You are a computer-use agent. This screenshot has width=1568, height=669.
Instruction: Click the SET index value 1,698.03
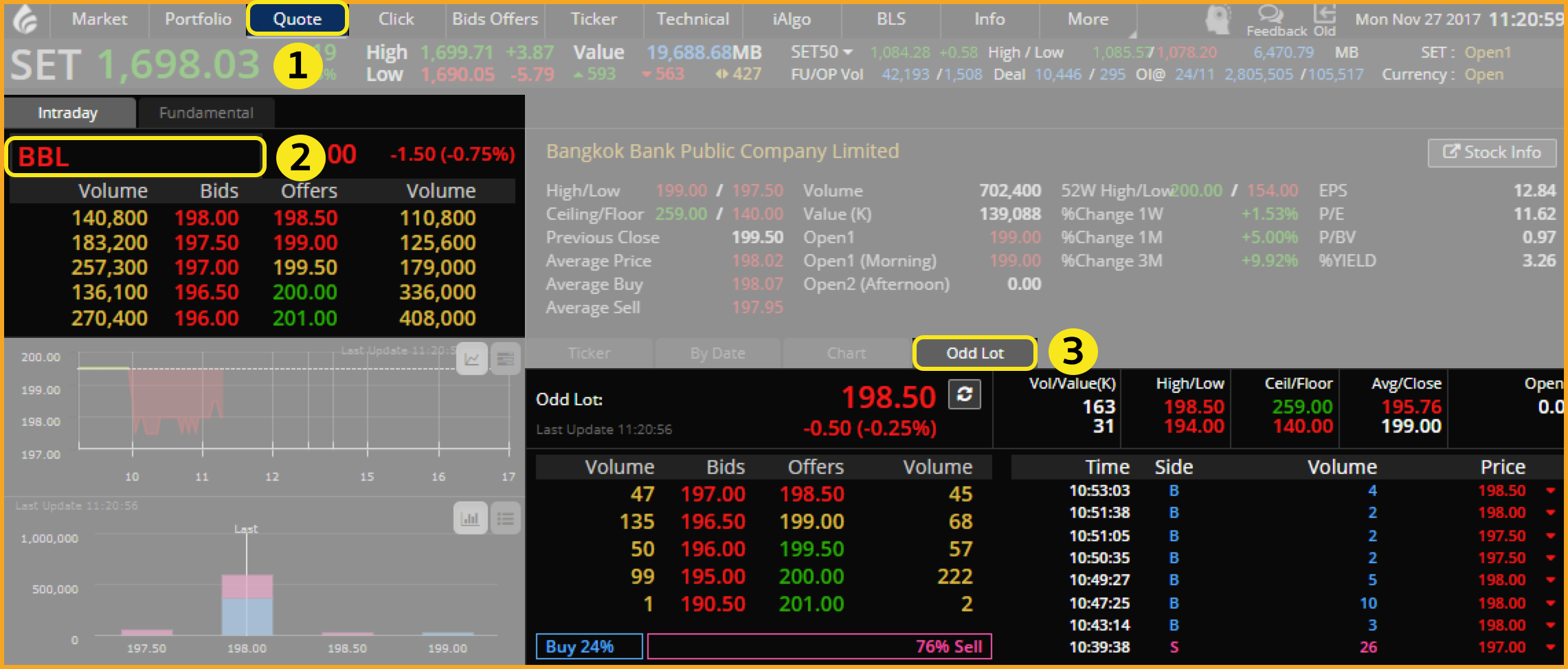pos(179,65)
